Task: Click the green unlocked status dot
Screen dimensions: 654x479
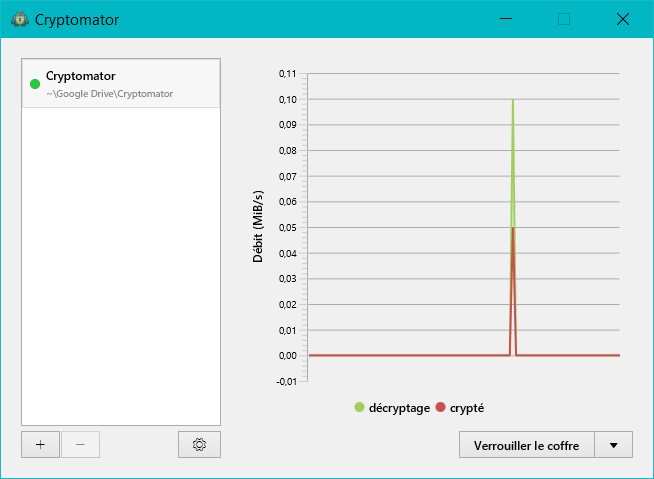Action: [35, 84]
